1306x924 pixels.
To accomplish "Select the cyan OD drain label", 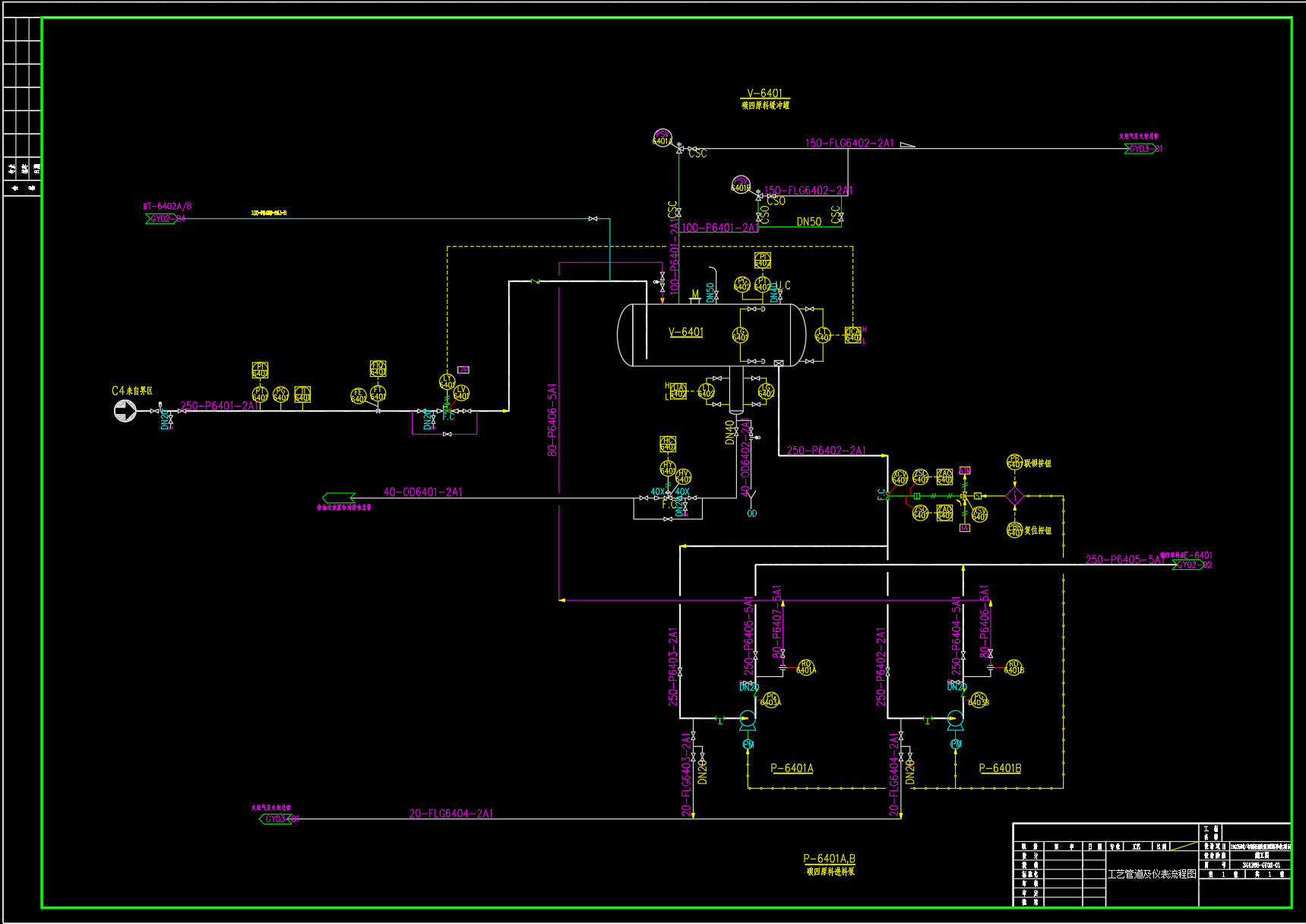I will (x=752, y=514).
